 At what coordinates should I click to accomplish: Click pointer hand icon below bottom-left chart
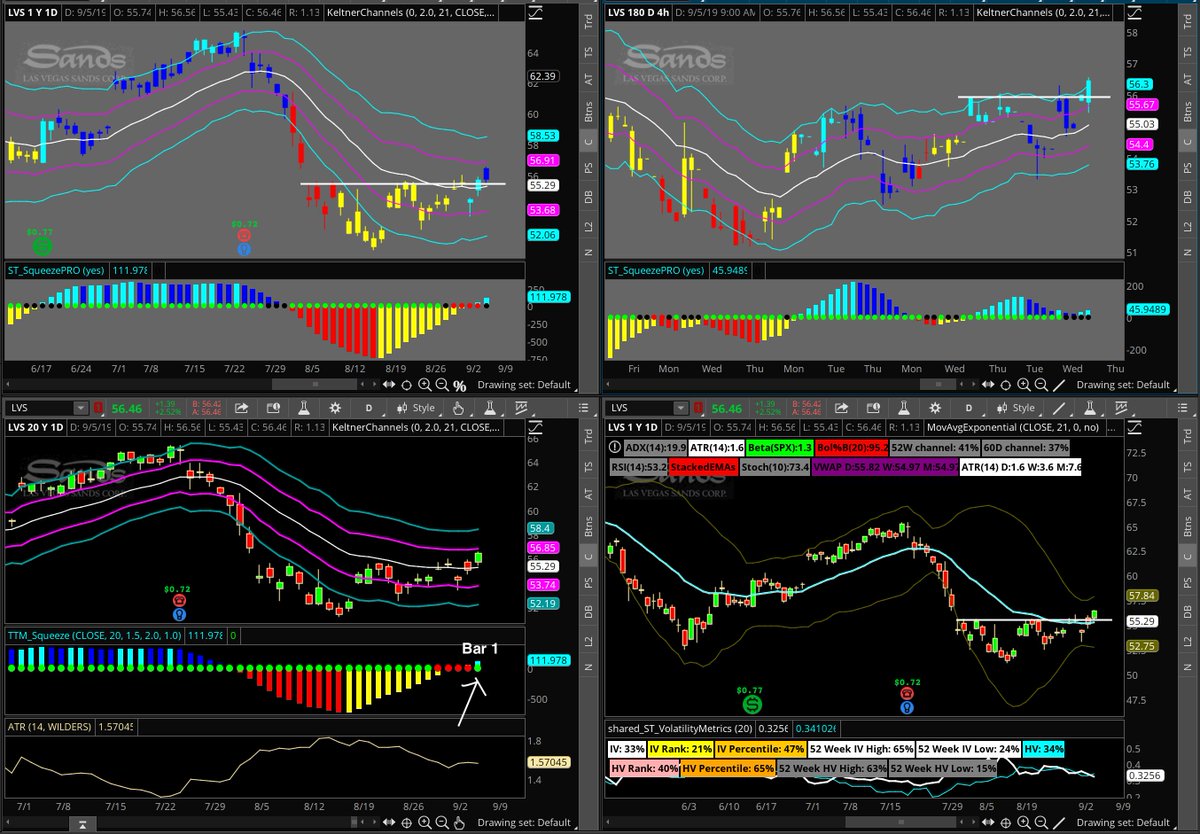click(459, 824)
